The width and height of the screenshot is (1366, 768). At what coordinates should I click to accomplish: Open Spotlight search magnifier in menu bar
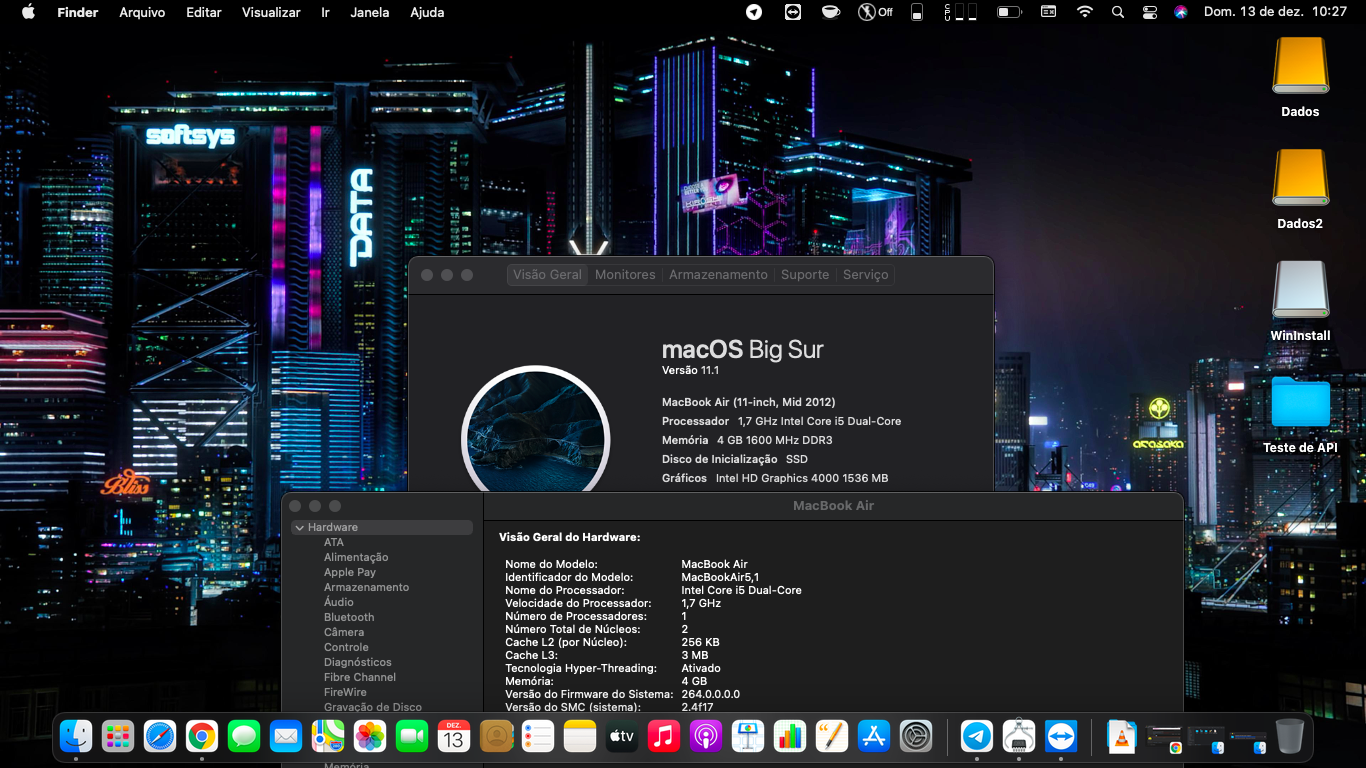coord(1118,12)
